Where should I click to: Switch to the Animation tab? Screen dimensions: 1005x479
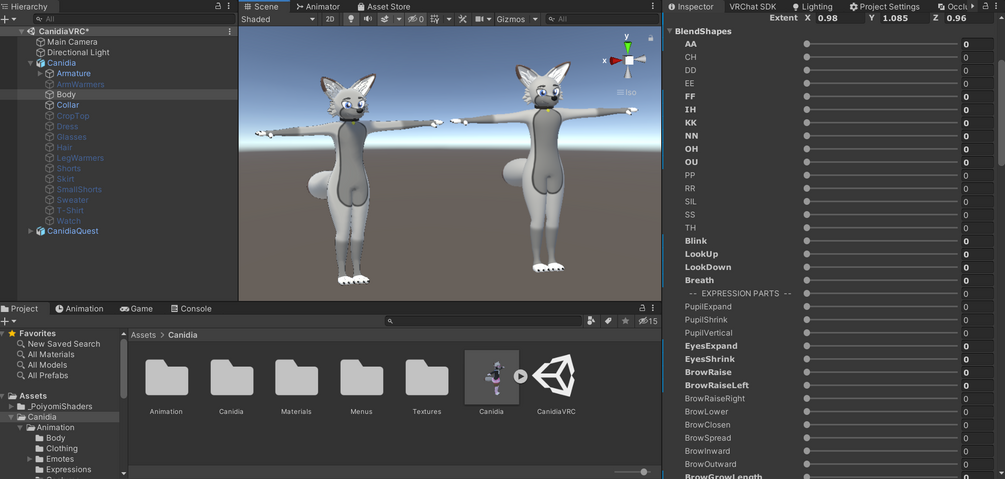click(79, 308)
